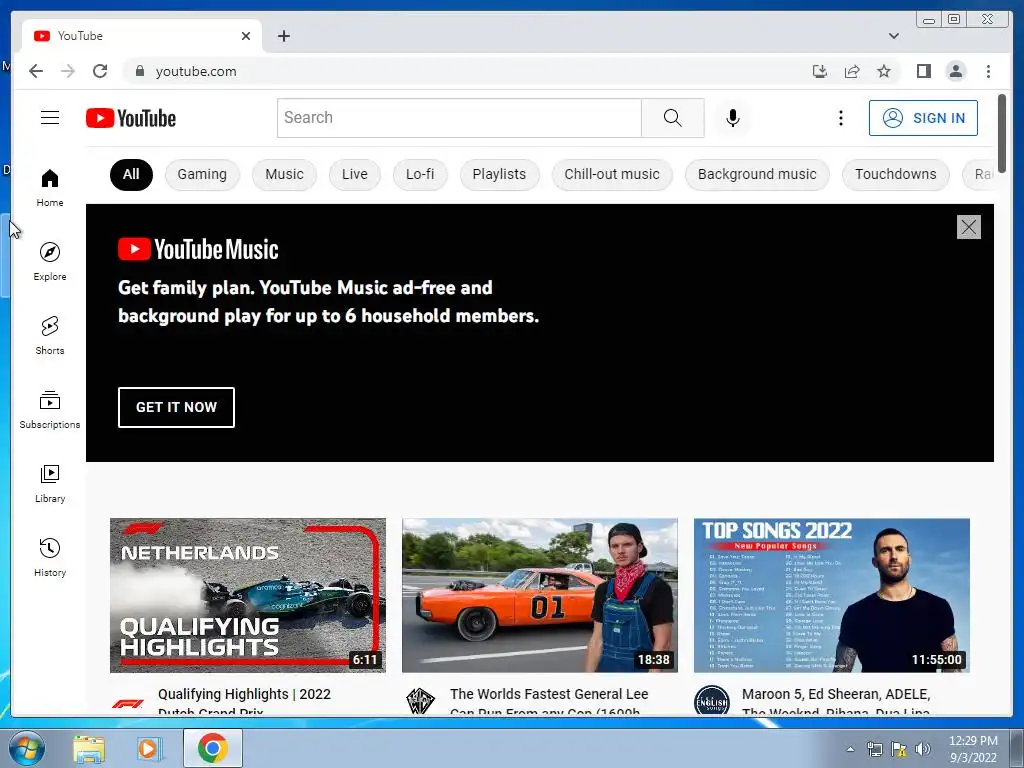Open General Lee orange car thumbnail
This screenshot has width=1024, height=768.
pyautogui.click(x=539, y=595)
